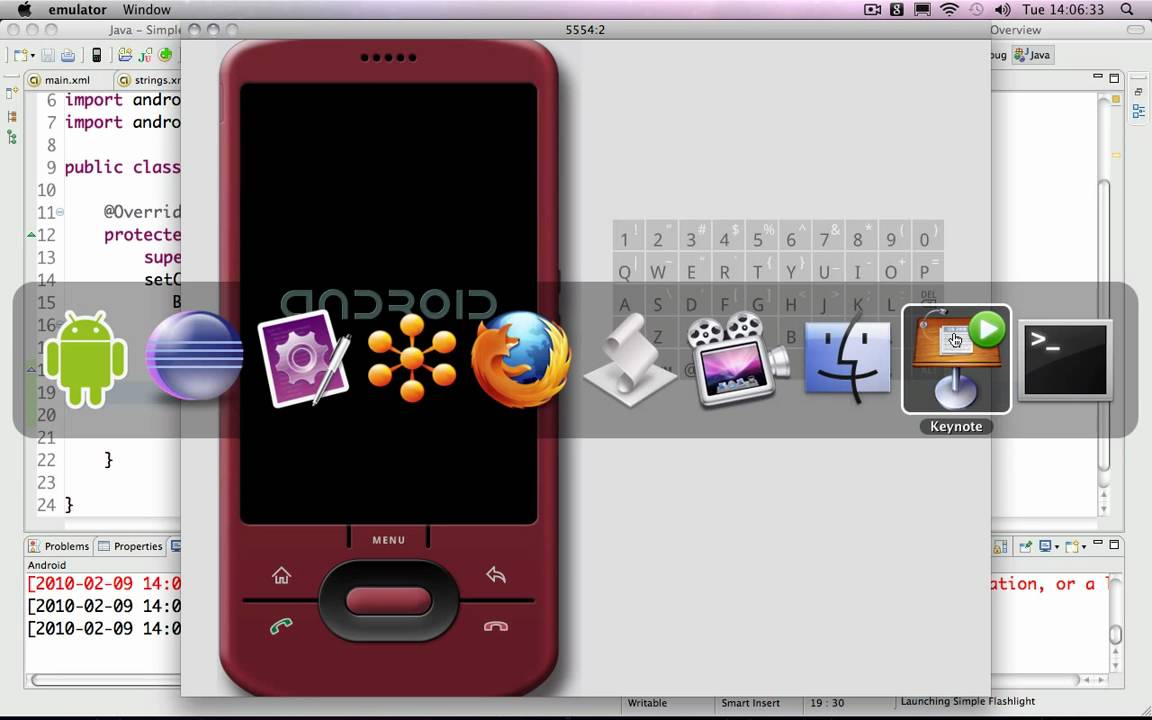Open the Open Console dropdown arrow
1152x720 pixels.
1084,547
